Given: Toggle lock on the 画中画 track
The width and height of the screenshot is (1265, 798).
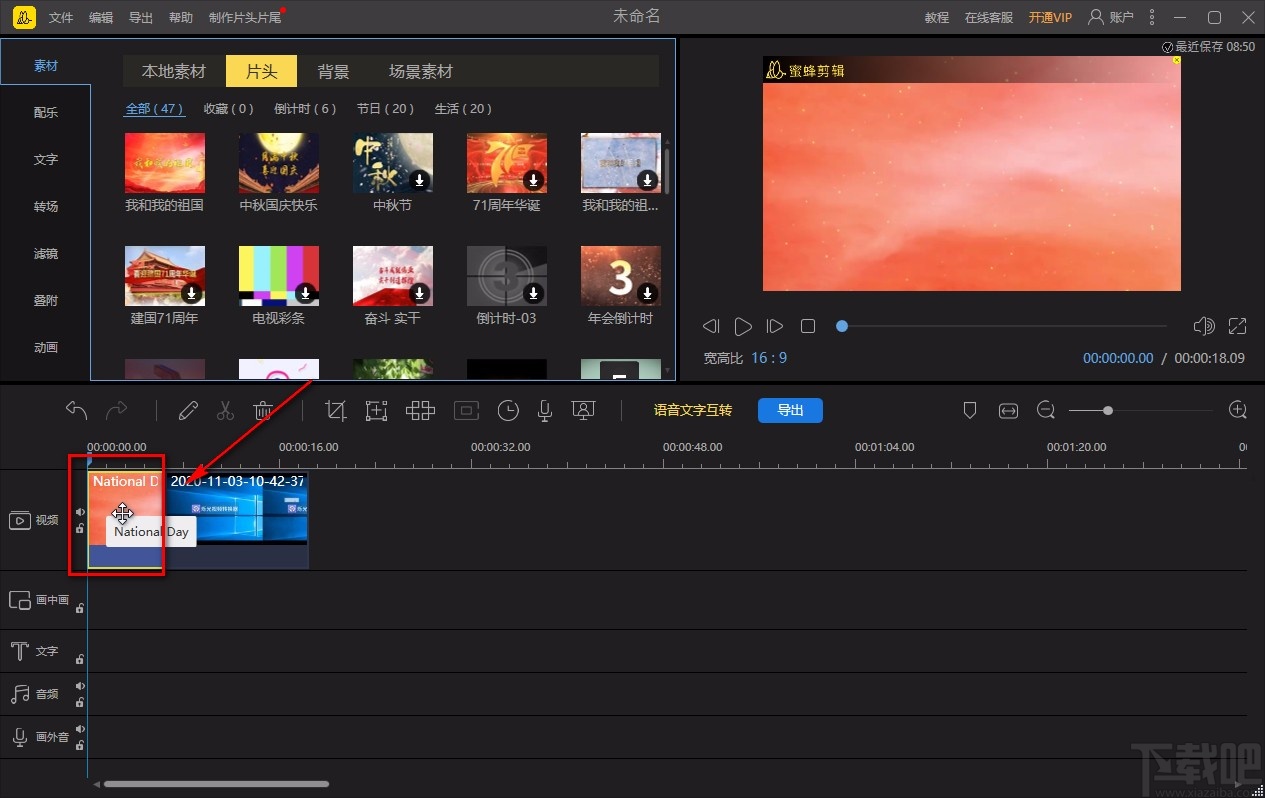Looking at the screenshot, I should pos(80,607).
